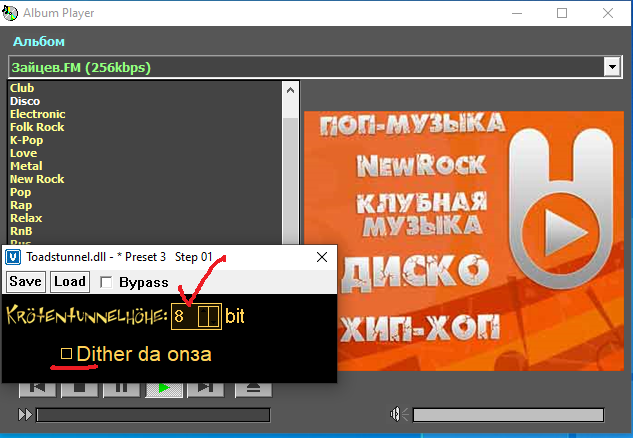Click the volume slider bar
Image resolution: width=633 pixels, height=438 pixels.
click(x=509, y=415)
